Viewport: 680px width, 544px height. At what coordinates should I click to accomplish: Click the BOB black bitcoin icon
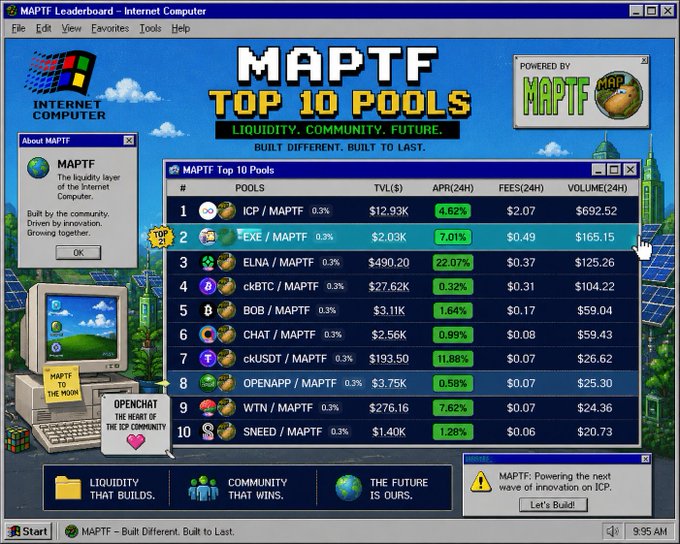coord(207,310)
